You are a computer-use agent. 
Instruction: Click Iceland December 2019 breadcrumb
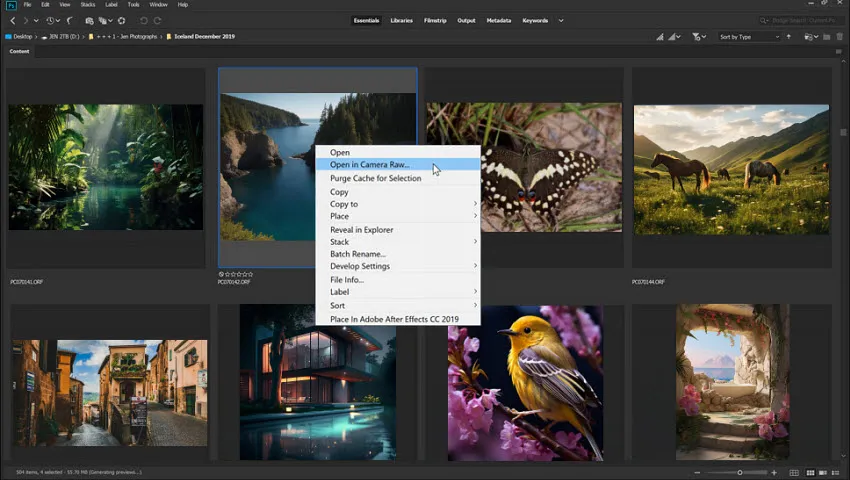coord(206,37)
